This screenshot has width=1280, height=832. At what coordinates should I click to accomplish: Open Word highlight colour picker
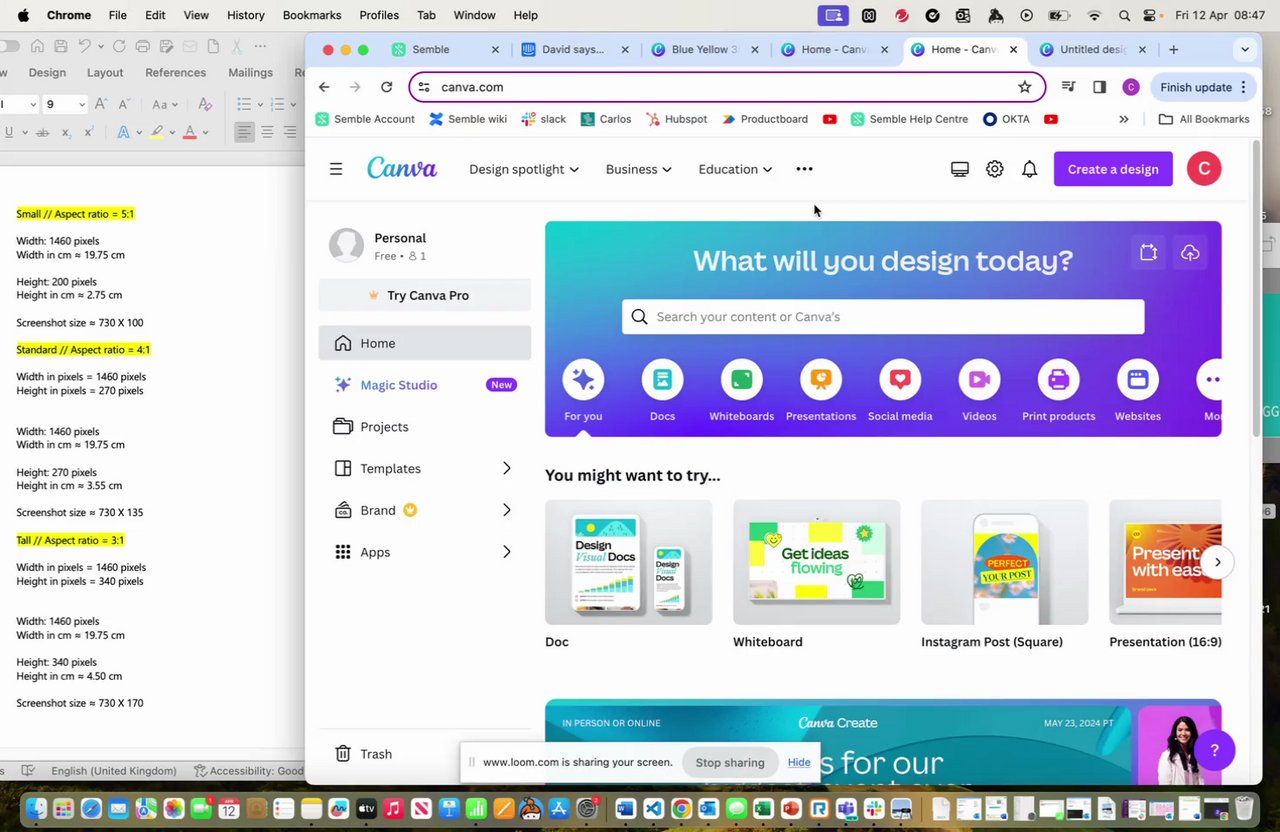click(159, 132)
